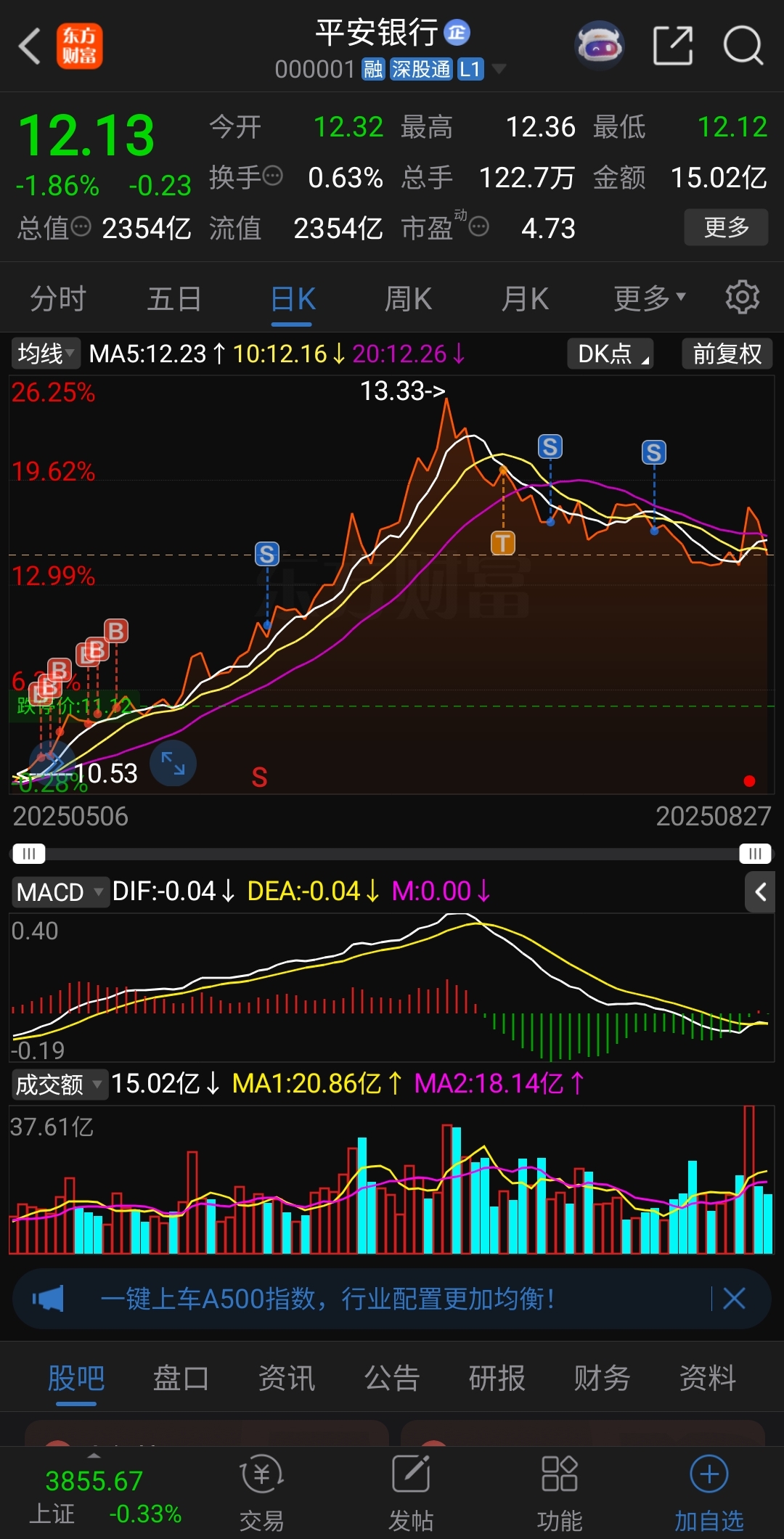The height and width of the screenshot is (1539, 784).
Task: Open the 研报 research tab
Action: click(x=497, y=1378)
